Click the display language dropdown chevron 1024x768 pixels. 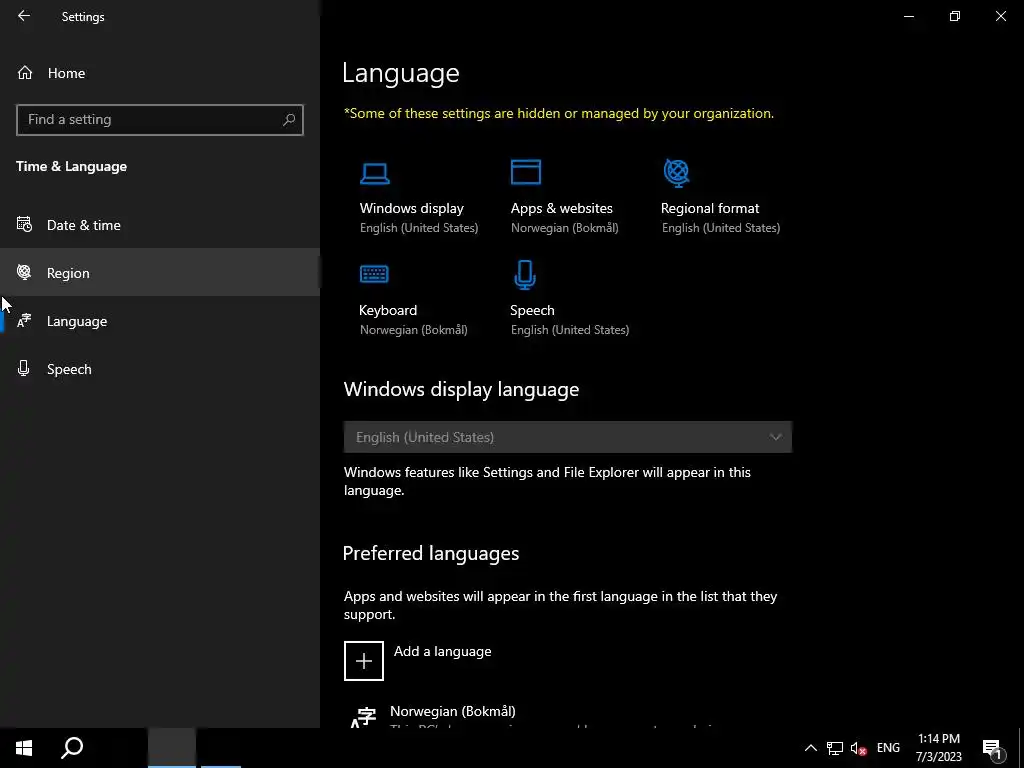[x=775, y=437]
